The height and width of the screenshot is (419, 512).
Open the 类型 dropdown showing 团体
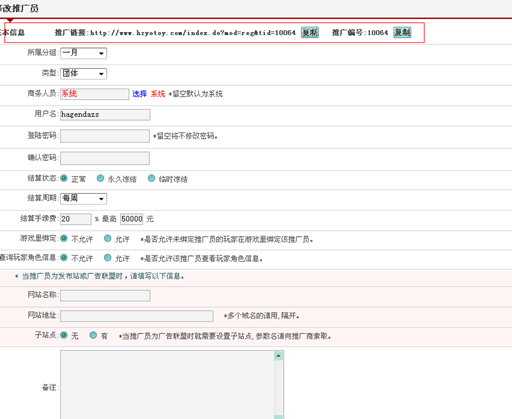83,73
